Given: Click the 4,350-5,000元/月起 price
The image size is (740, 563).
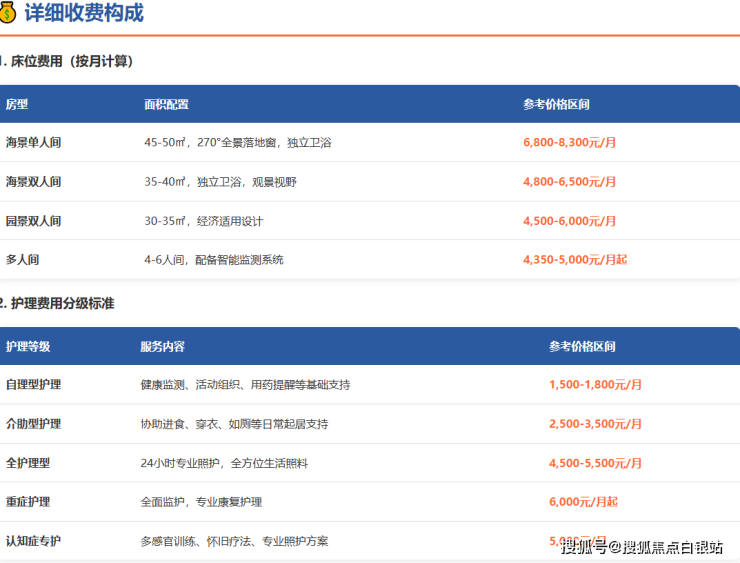Looking at the screenshot, I should 574,259.
